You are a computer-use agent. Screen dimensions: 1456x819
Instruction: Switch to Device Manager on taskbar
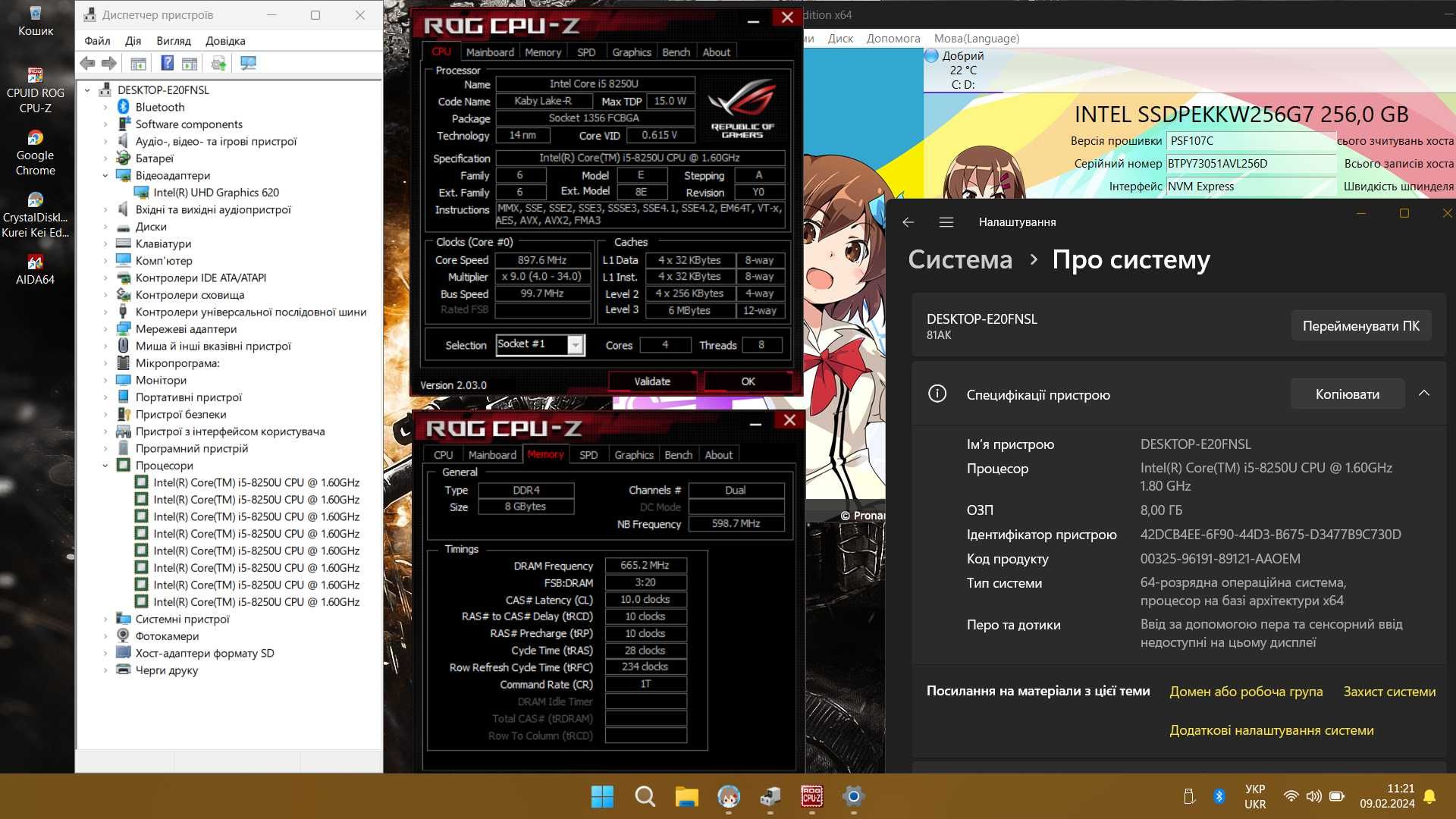[770, 796]
